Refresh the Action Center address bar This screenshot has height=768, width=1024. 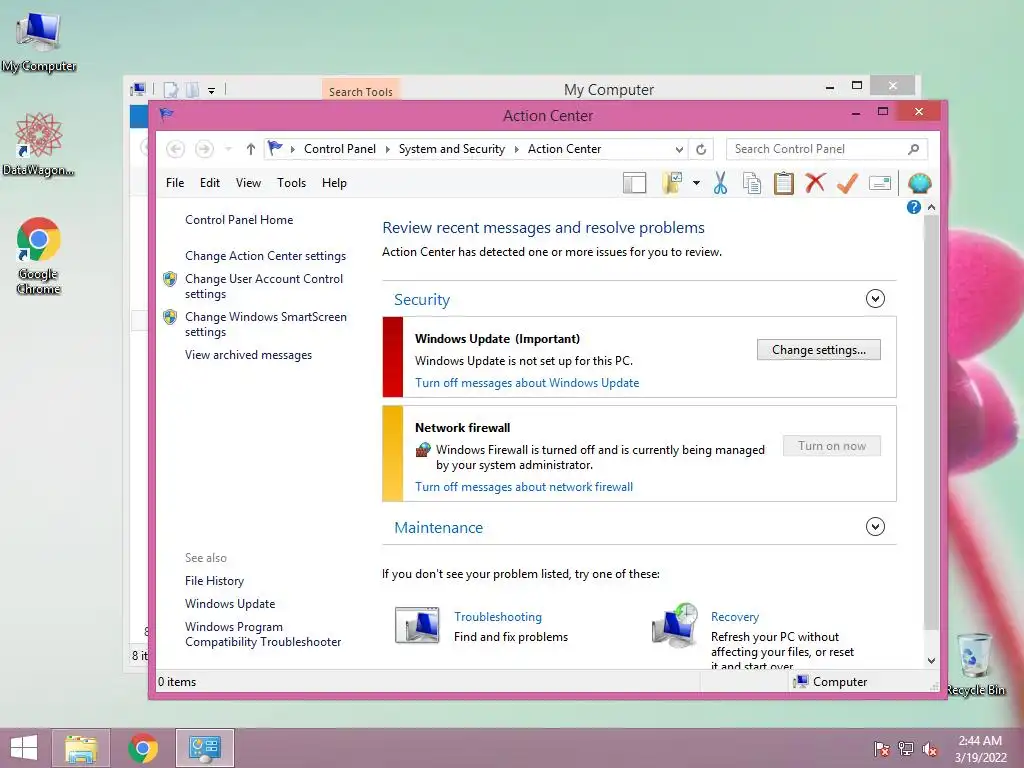[701, 149]
